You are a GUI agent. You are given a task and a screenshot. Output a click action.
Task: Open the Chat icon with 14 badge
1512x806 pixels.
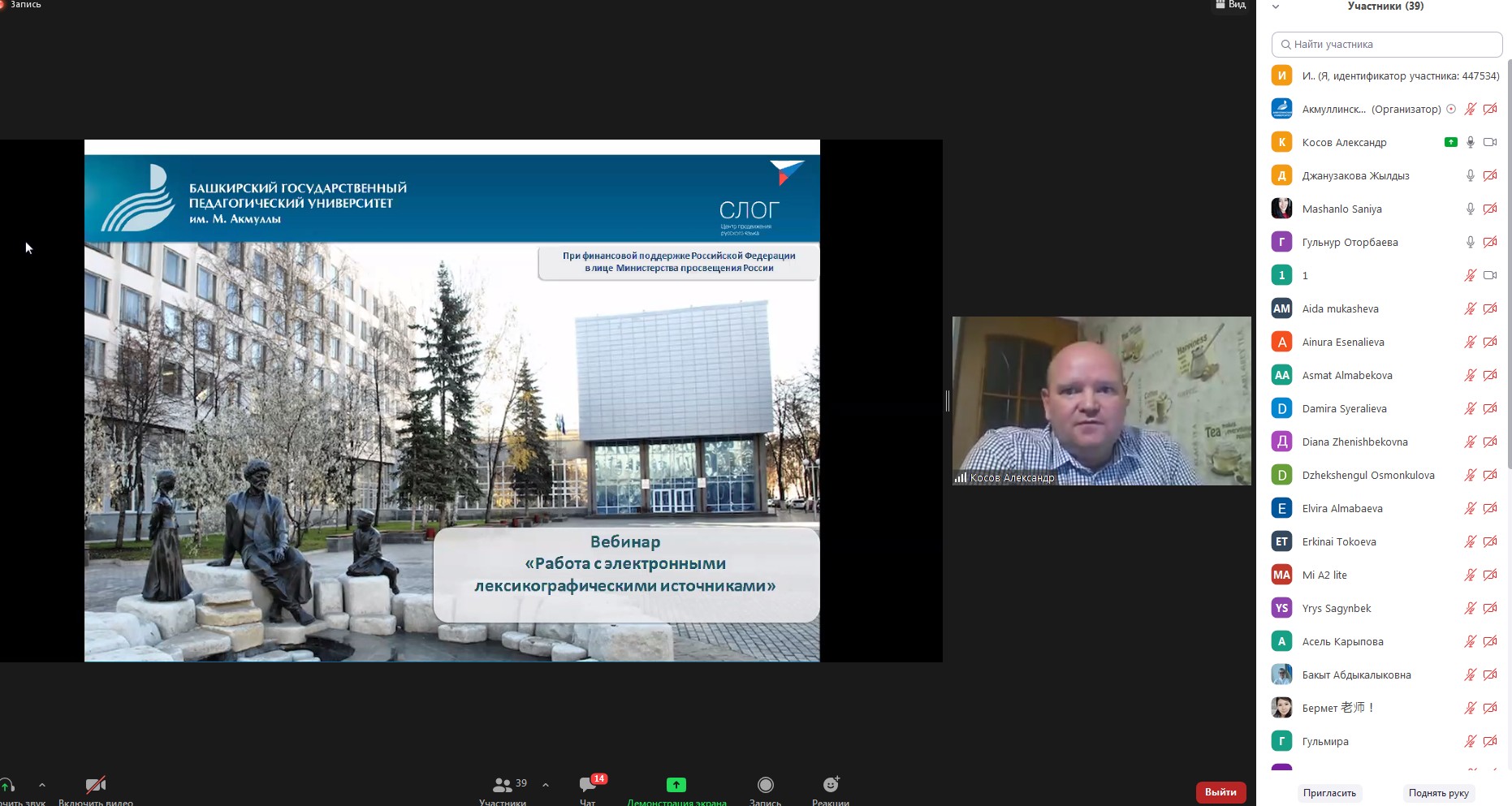[588, 785]
